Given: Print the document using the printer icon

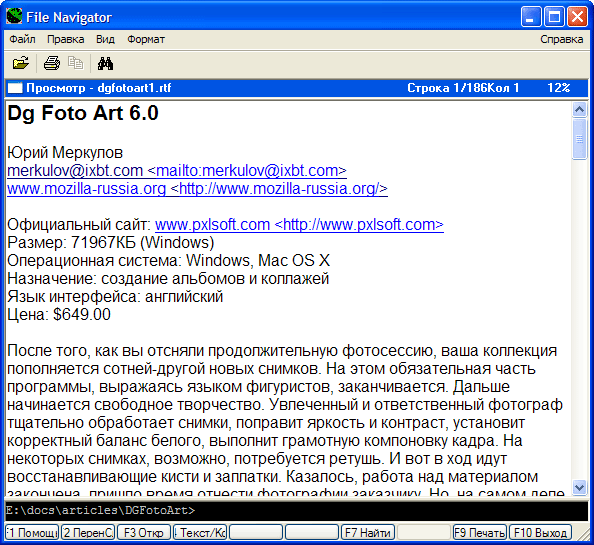Looking at the screenshot, I should 52,63.
